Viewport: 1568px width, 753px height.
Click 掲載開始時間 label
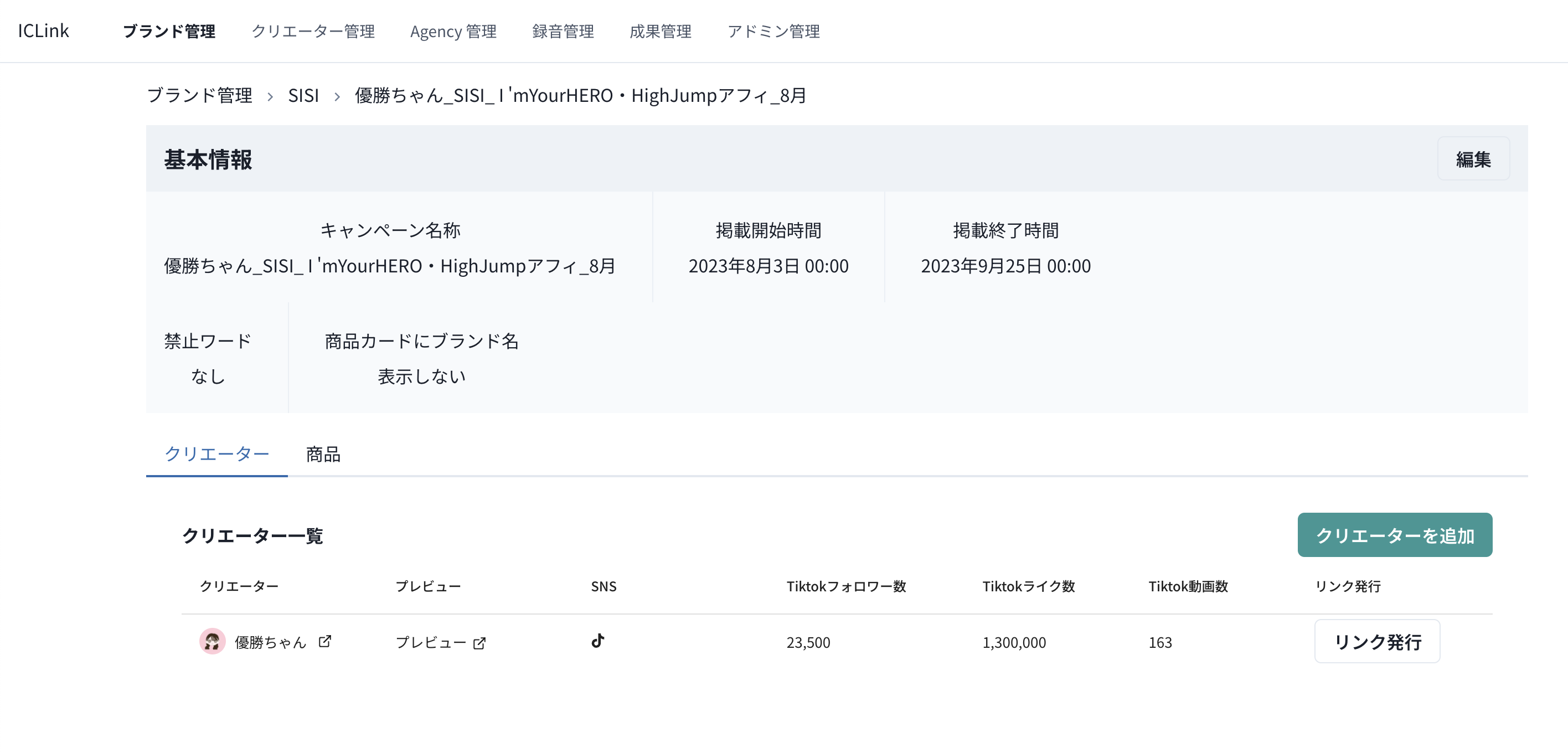pos(768,231)
